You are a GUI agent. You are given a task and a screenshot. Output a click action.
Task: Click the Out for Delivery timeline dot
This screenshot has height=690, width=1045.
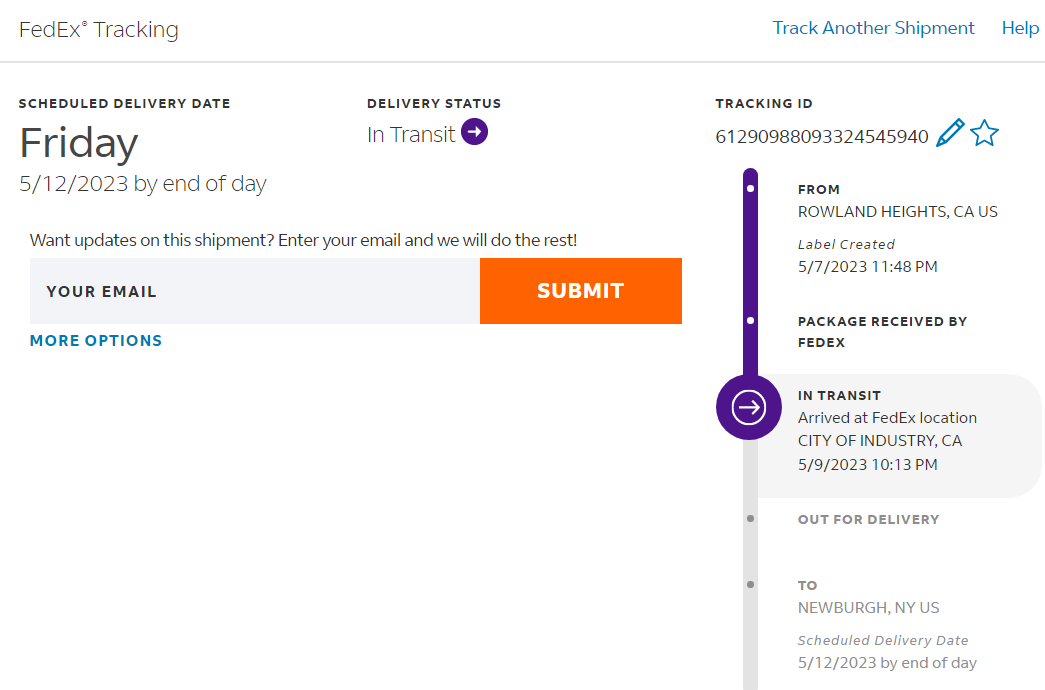coord(750,519)
